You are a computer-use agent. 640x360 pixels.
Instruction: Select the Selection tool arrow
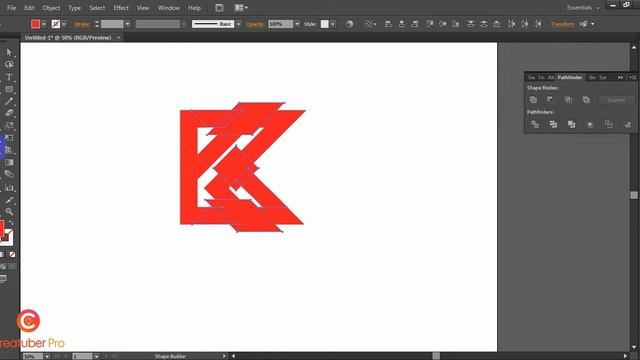9,52
